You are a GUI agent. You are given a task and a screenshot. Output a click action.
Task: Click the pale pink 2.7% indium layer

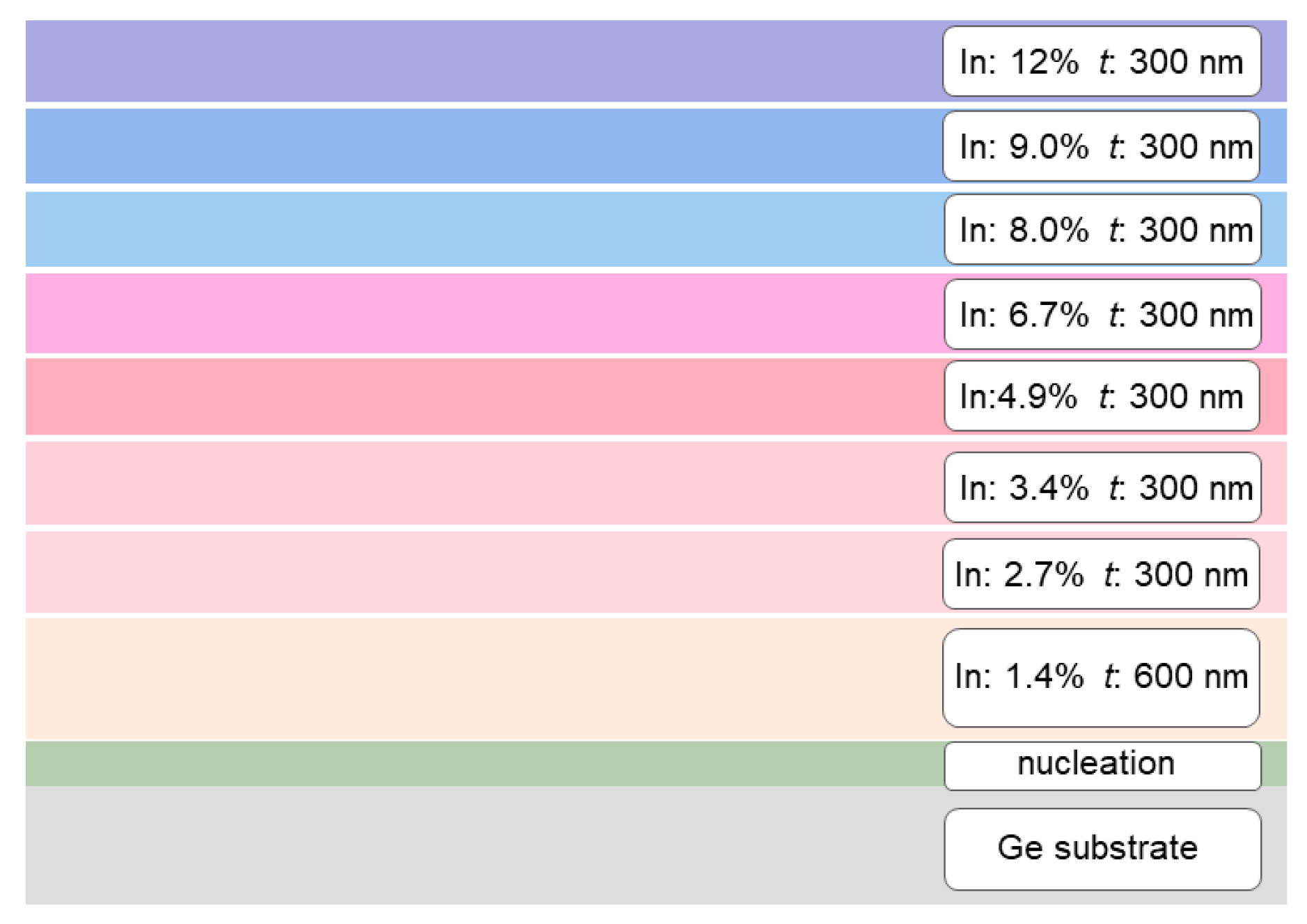point(480,572)
